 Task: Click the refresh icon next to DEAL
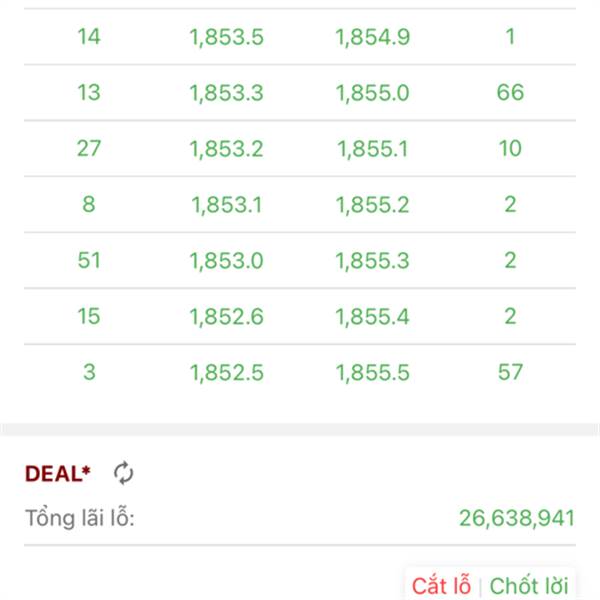pyautogui.click(x=123, y=472)
